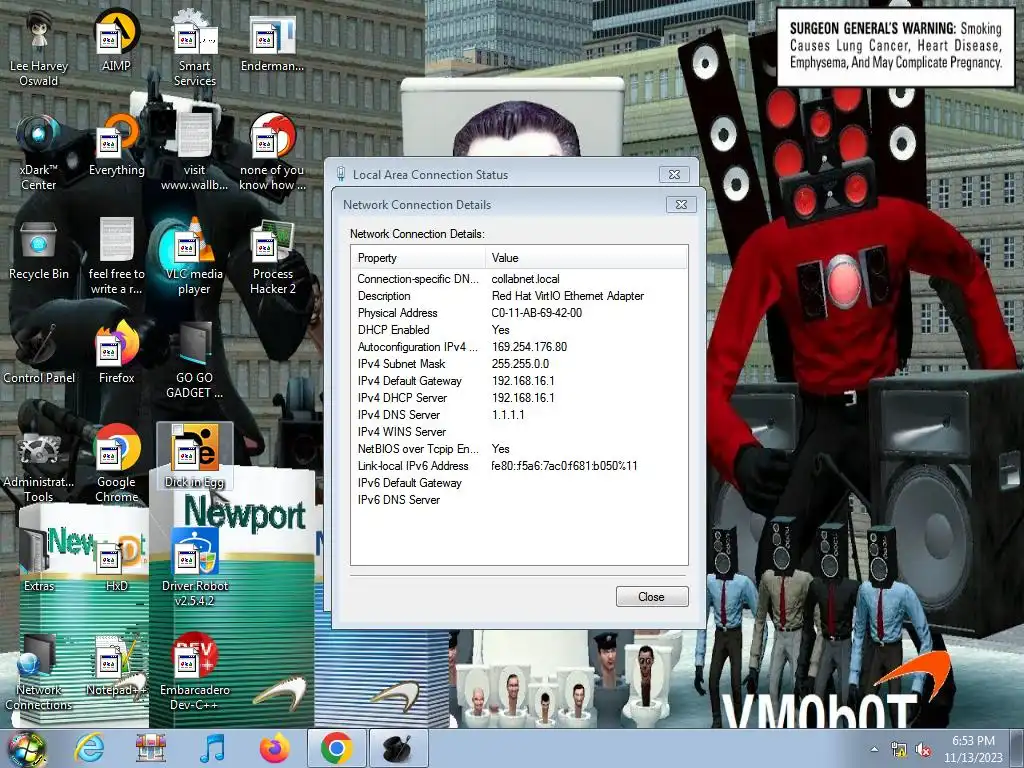Select the NetBIOS over Tcpip row

coord(519,449)
